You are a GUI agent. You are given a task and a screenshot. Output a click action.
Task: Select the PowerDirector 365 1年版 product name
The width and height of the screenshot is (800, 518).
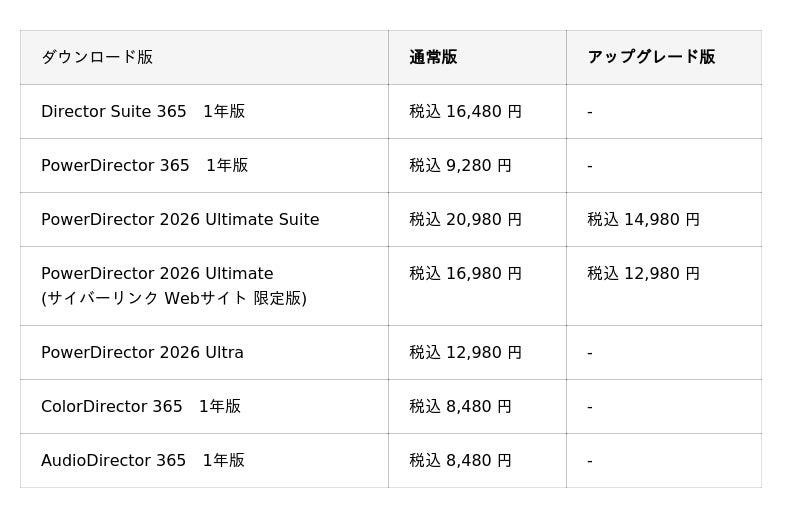144,165
